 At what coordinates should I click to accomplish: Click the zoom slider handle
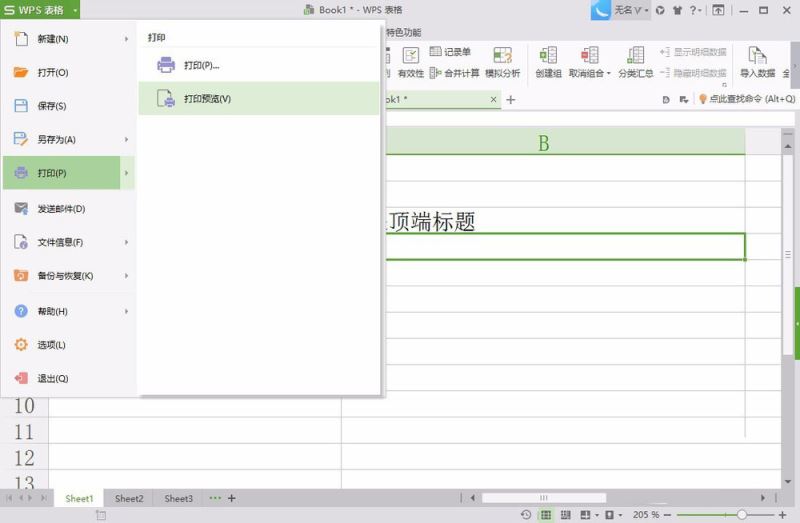[741, 515]
